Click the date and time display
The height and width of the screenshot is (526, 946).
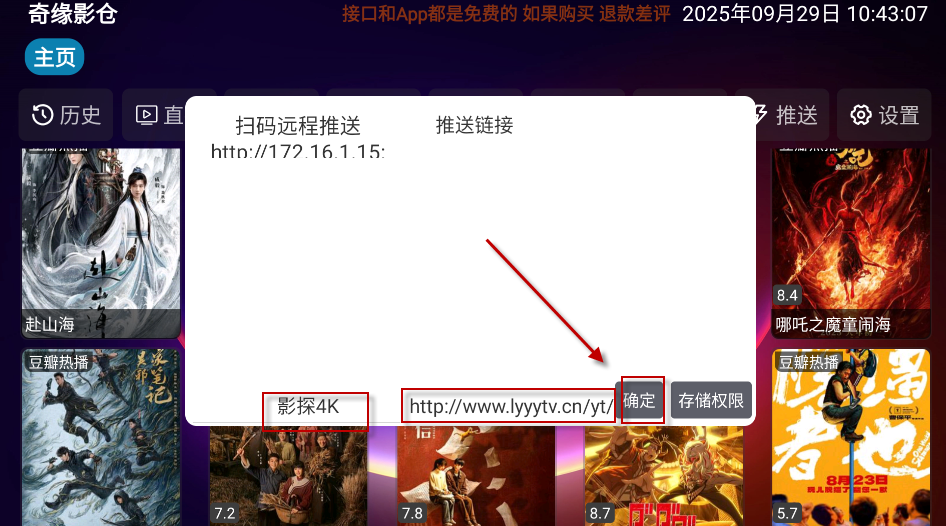[x=805, y=14]
